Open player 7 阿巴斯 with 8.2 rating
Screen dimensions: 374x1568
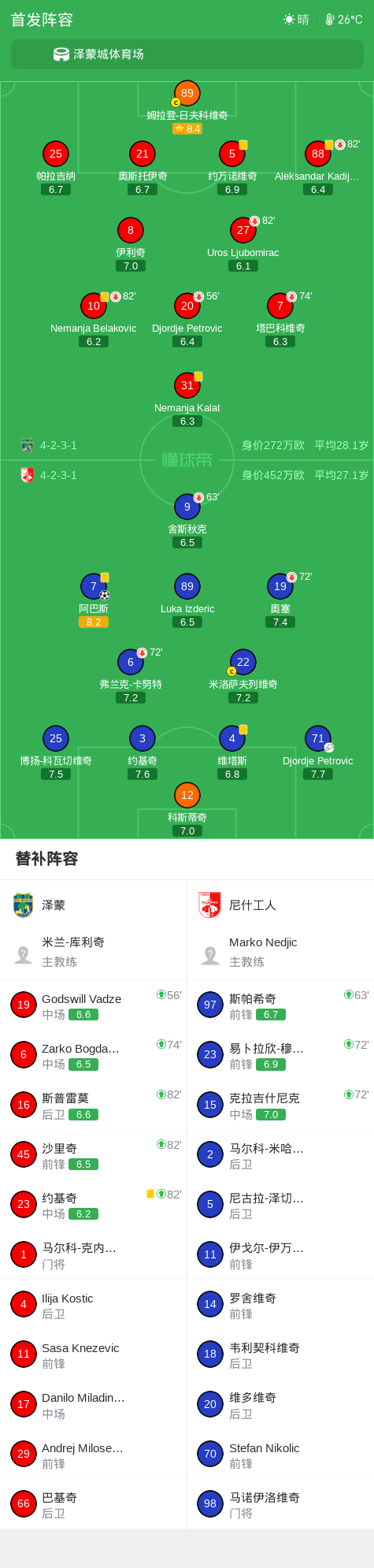coord(94,586)
